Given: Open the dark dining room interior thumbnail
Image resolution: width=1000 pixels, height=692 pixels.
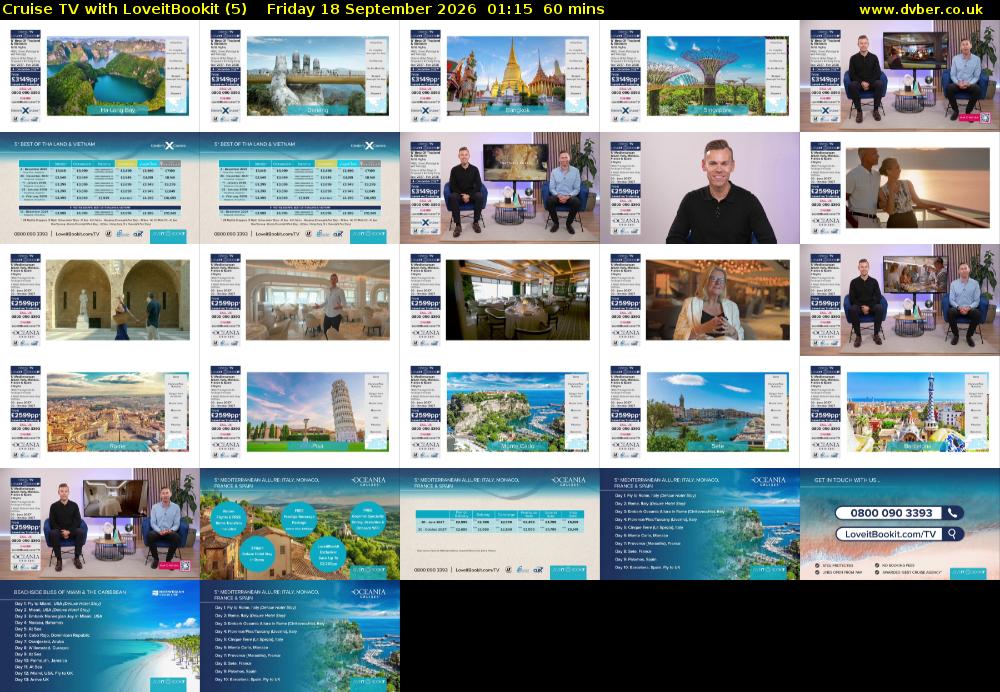Looking at the screenshot, I should click(499, 300).
